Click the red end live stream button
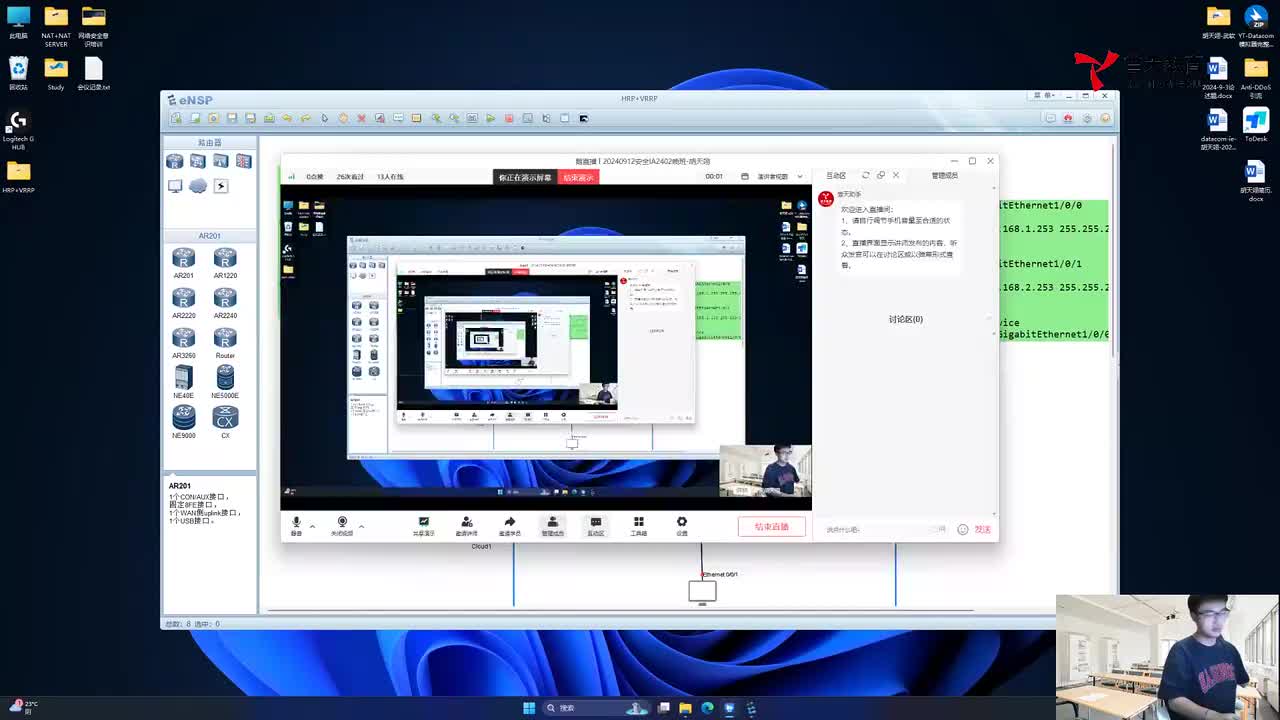The width and height of the screenshot is (1280, 720). [772, 526]
